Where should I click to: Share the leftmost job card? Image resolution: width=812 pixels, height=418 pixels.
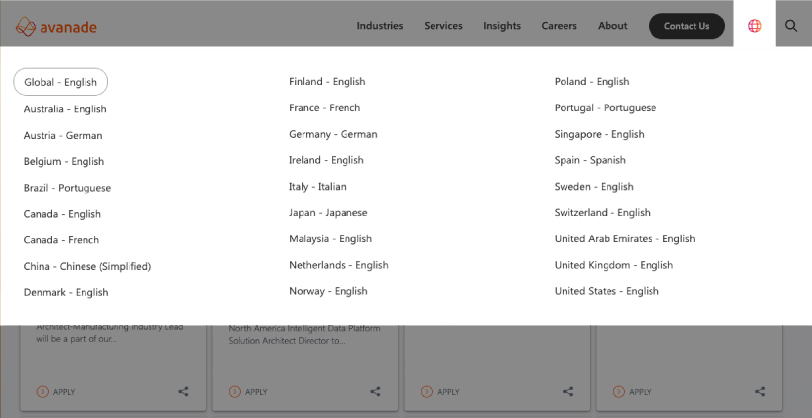[x=183, y=392]
